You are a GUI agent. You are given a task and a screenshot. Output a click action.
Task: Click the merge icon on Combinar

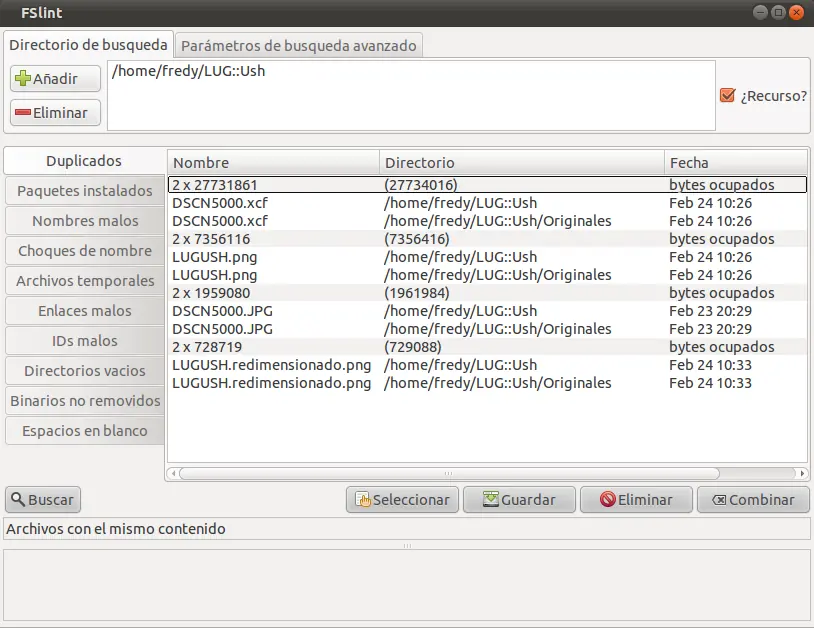pyautogui.click(x=719, y=500)
